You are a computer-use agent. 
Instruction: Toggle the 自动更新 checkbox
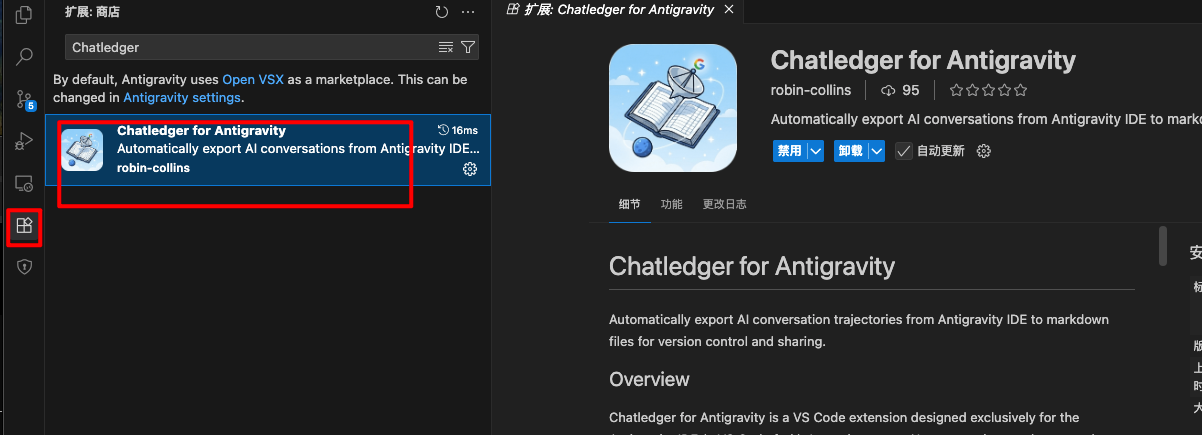[903, 151]
